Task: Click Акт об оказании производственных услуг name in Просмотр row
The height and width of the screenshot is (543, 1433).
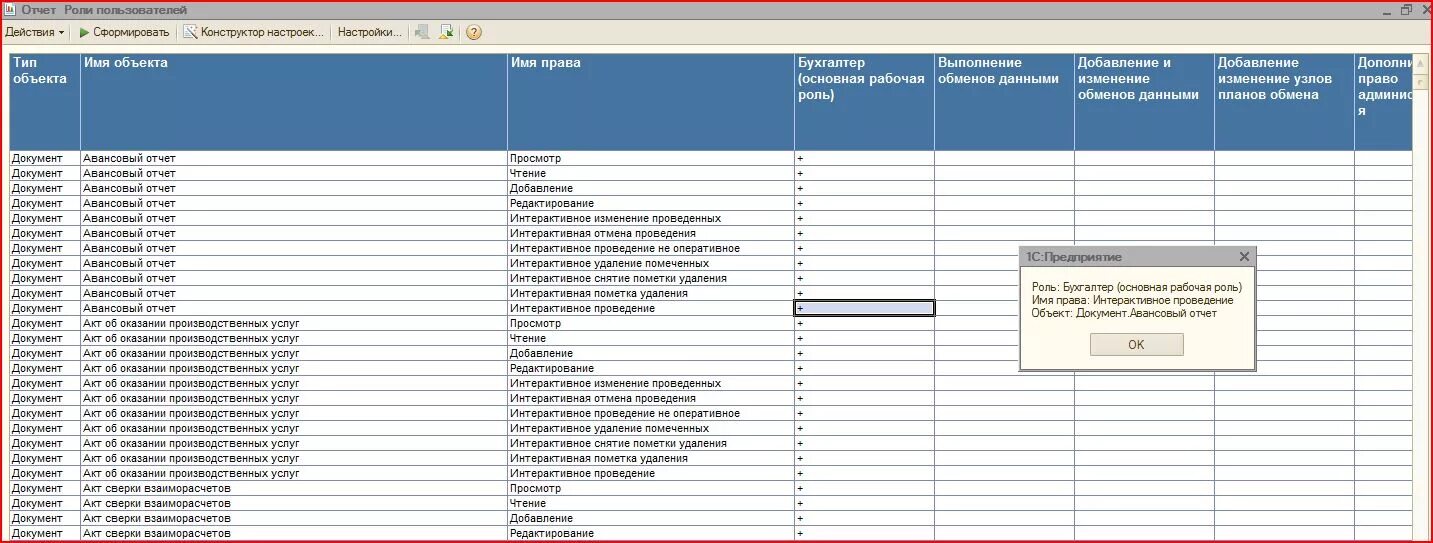Action: (x=294, y=323)
